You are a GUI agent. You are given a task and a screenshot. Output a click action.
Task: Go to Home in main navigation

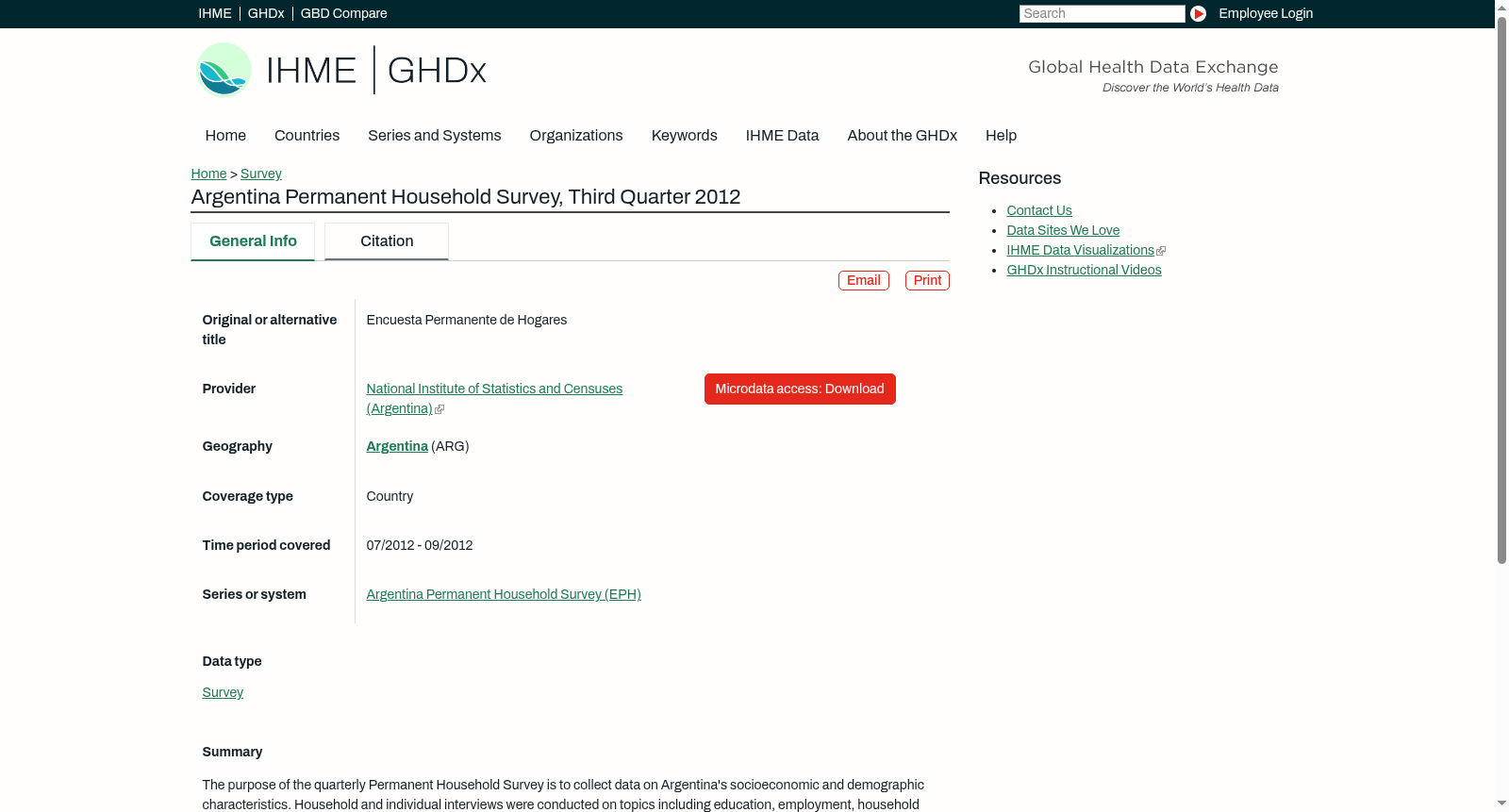[x=225, y=136]
